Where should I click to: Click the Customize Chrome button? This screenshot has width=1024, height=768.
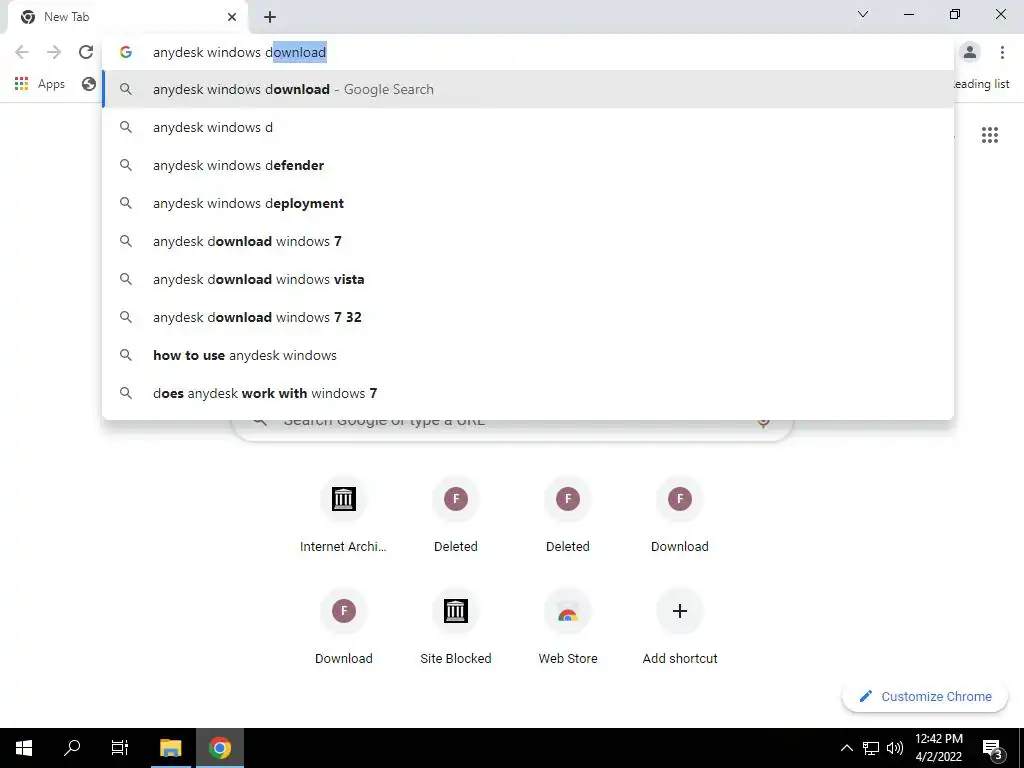pos(925,696)
